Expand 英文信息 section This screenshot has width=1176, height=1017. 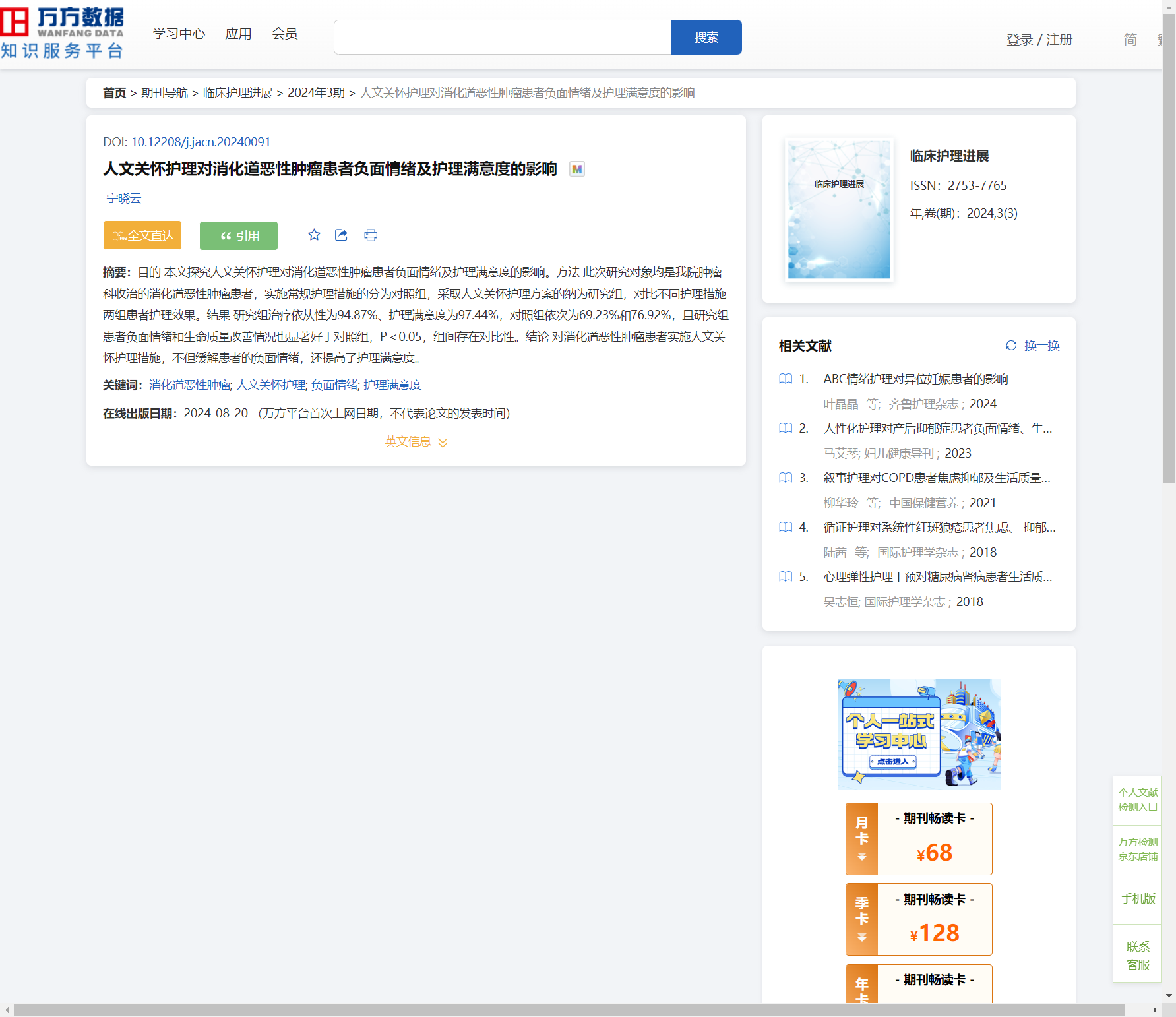point(416,442)
